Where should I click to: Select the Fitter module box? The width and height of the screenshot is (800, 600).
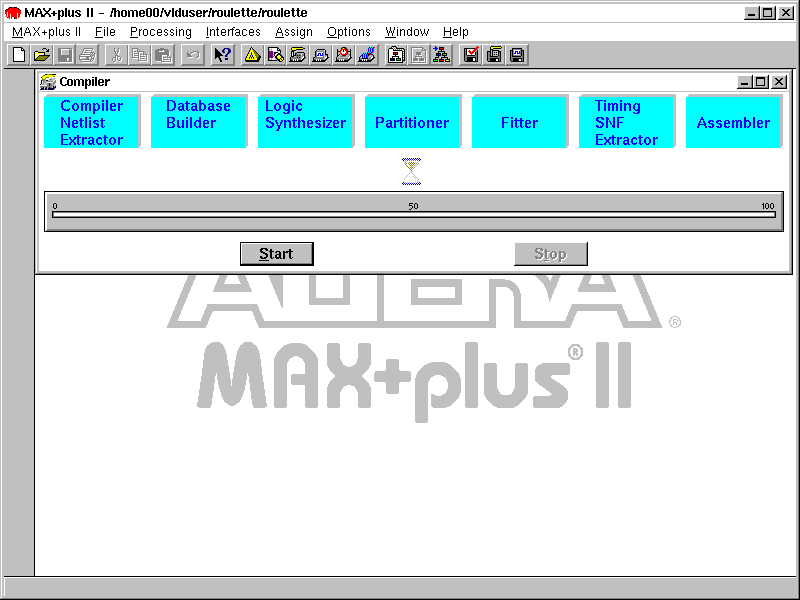pos(520,121)
